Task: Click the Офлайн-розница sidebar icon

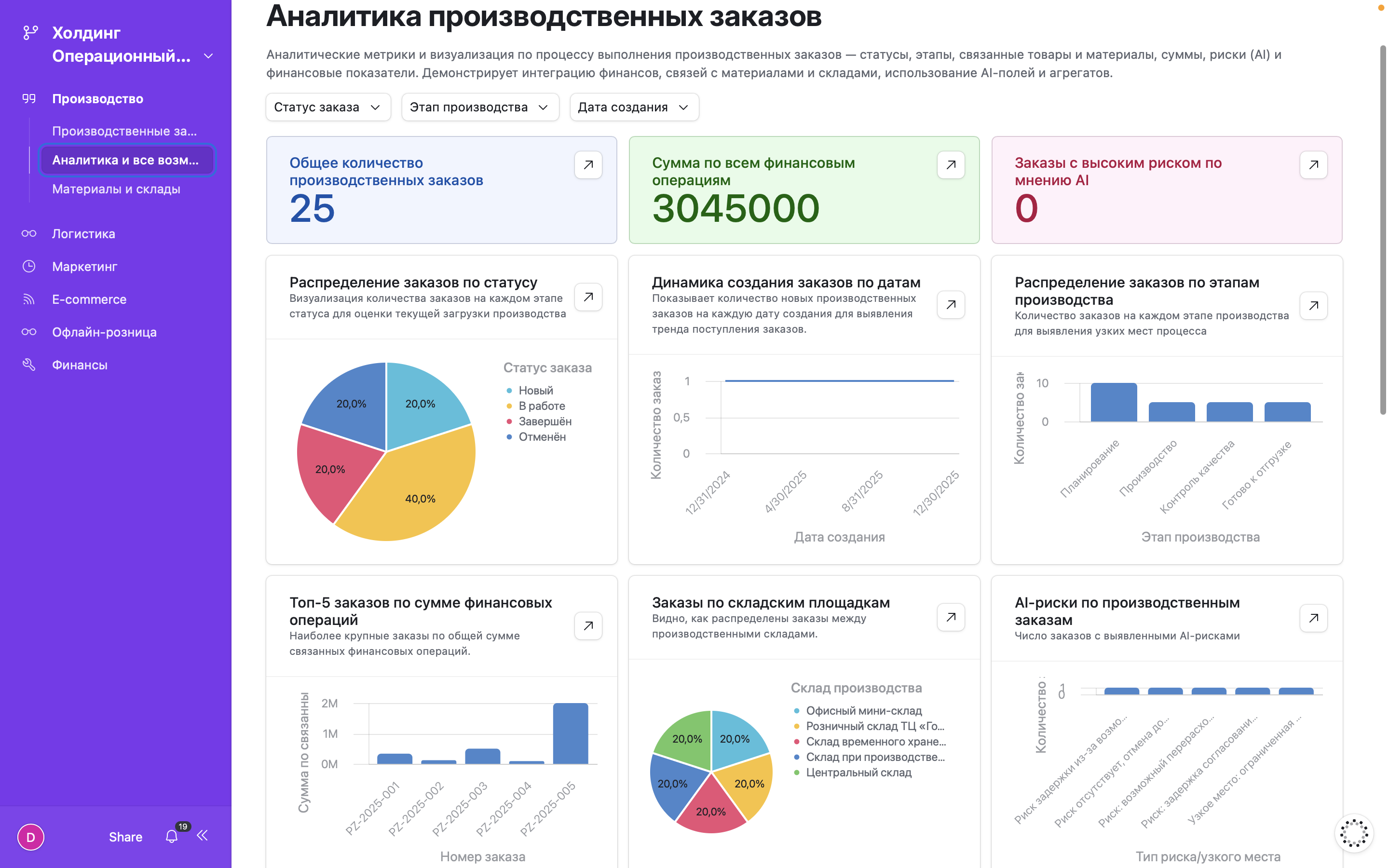Action: (x=29, y=332)
